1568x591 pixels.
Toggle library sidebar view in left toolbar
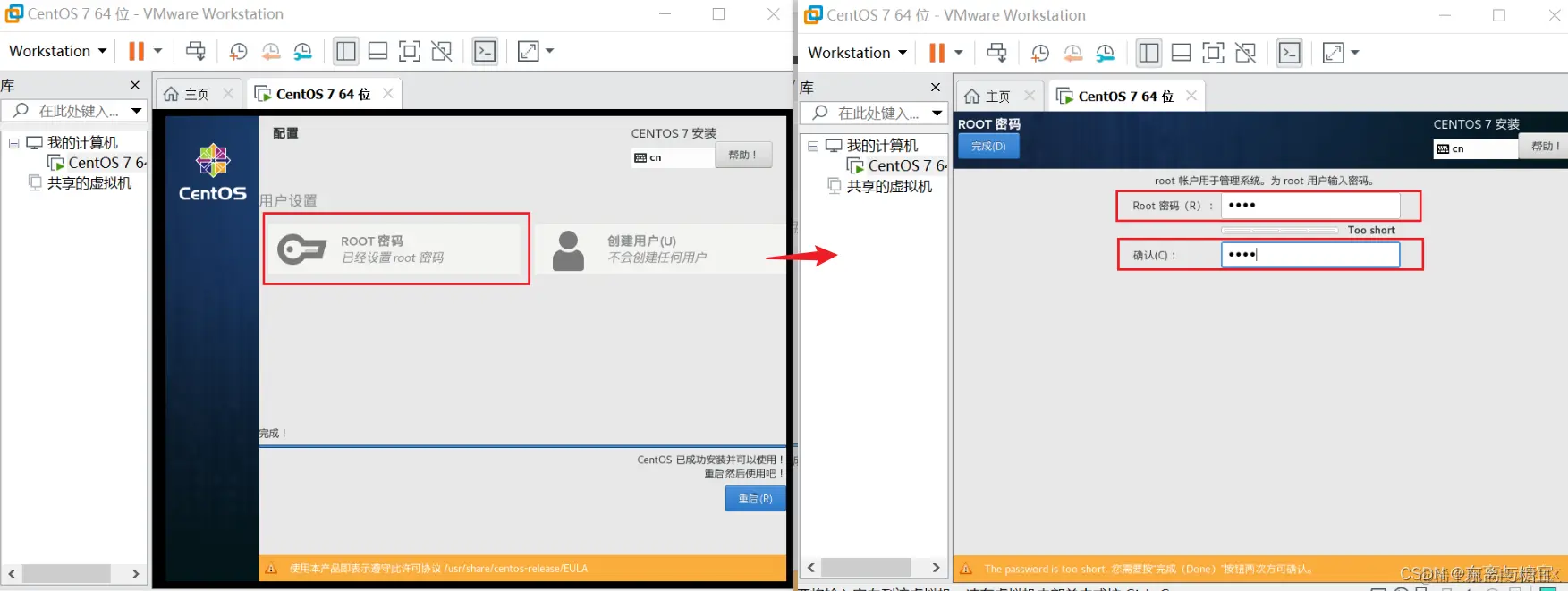[345, 51]
